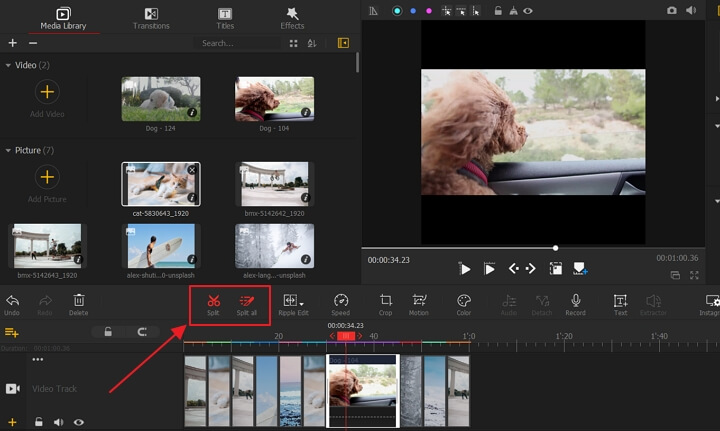
Task: Toggle Video Track visibility eye icon
Action: (78, 423)
